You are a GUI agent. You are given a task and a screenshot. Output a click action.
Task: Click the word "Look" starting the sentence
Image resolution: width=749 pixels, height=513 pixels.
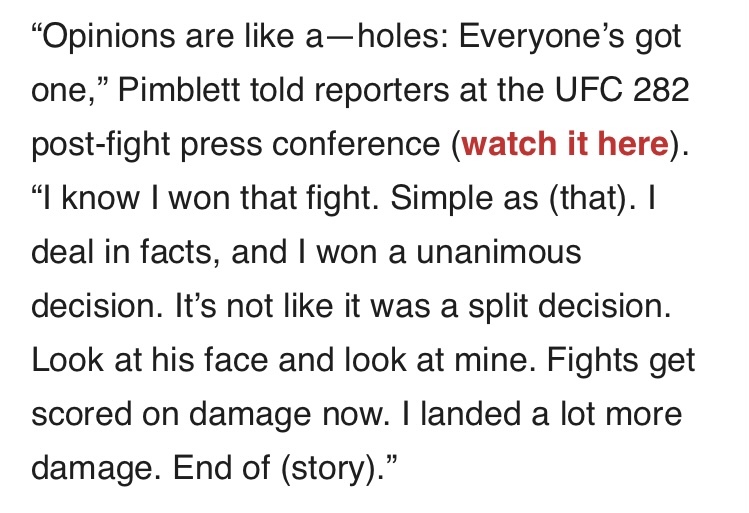(67, 359)
